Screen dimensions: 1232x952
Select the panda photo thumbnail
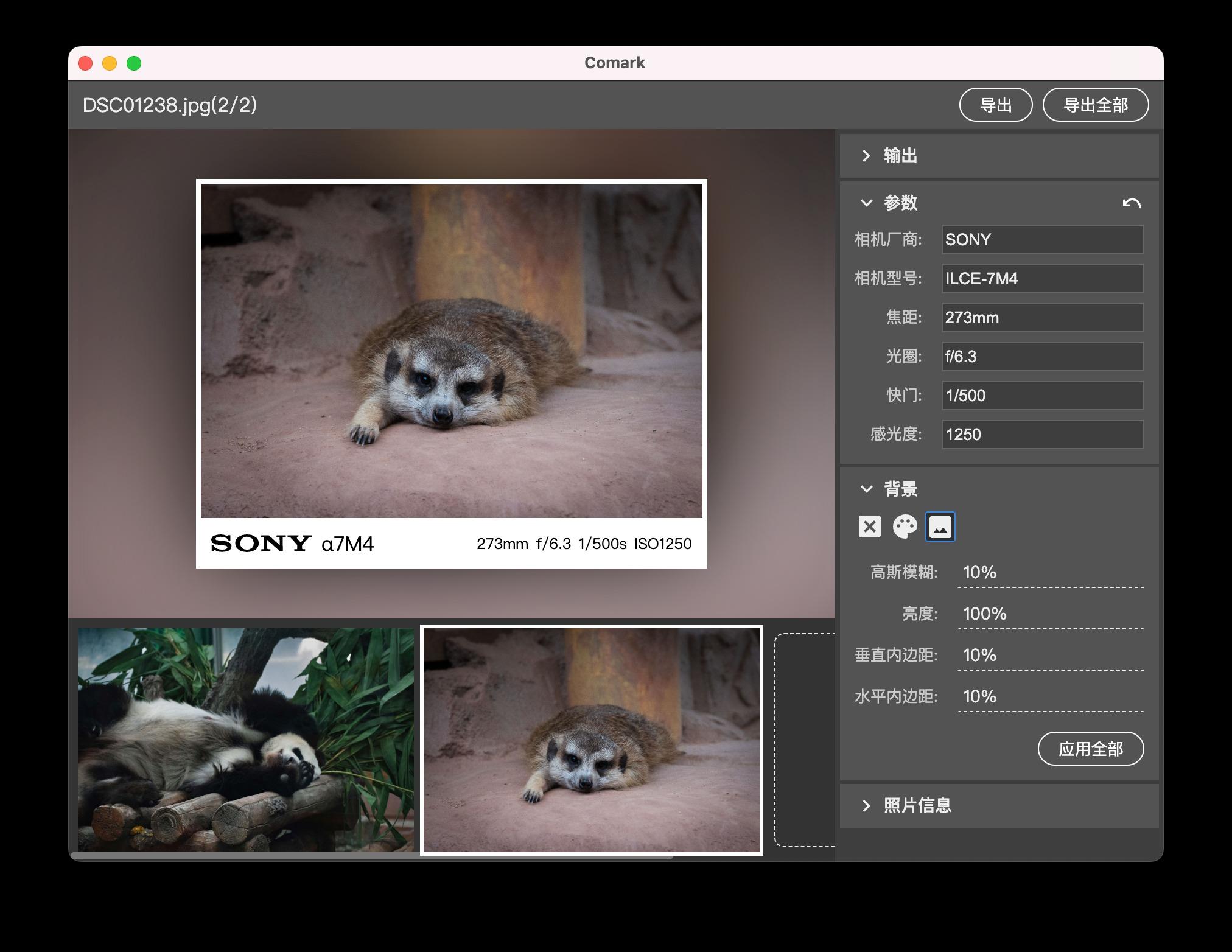pyautogui.click(x=246, y=740)
